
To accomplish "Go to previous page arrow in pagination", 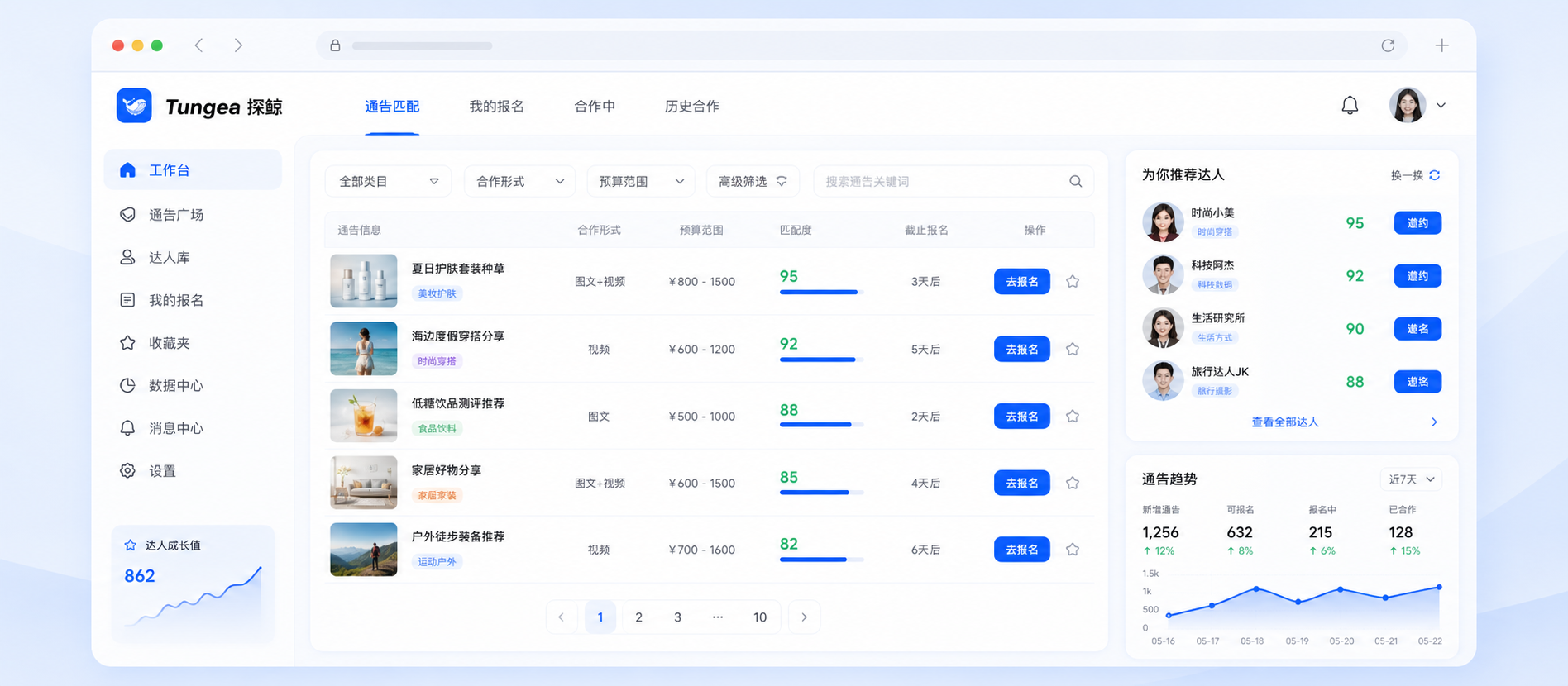I will pyautogui.click(x=562, y=617).
